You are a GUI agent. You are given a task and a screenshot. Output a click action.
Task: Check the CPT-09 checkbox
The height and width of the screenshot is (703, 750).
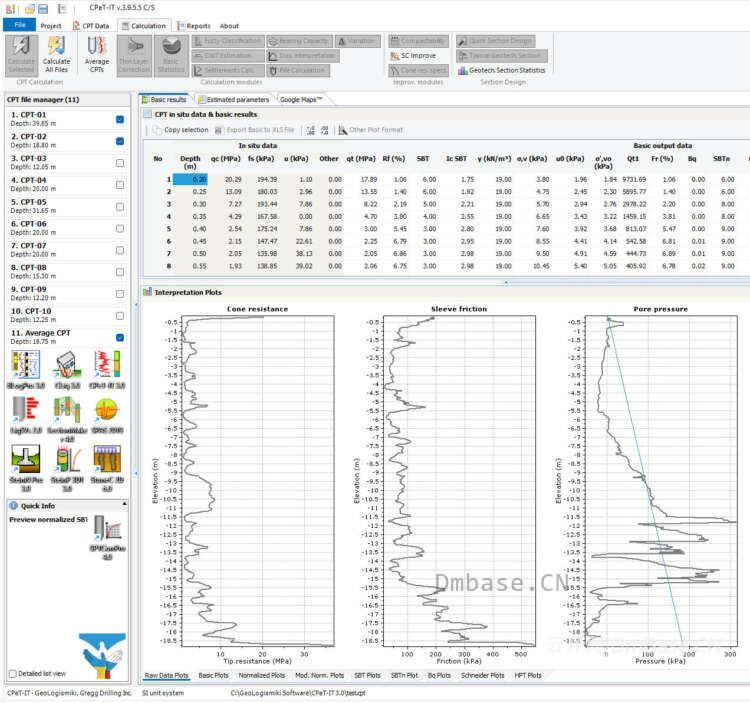(120, 294)
